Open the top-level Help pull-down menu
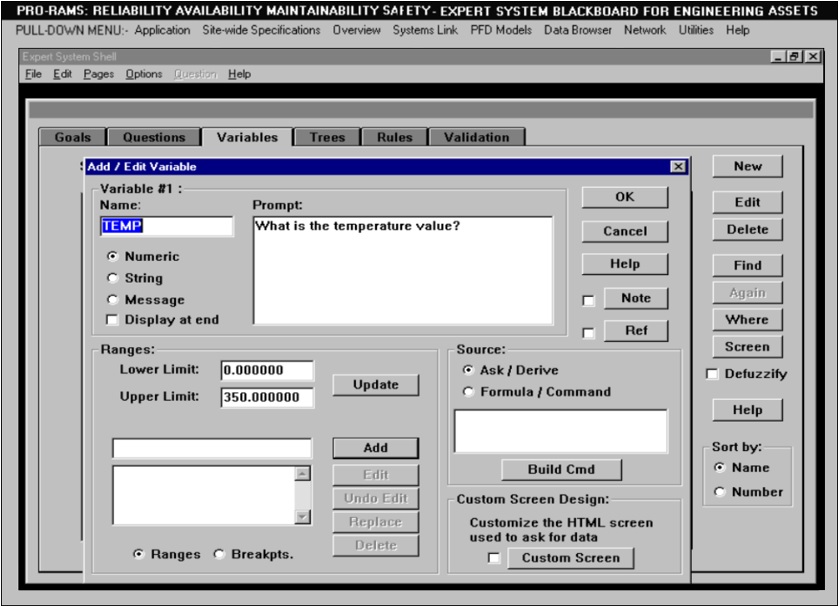Image resolution: width=839 pixels, height=607 pixels. 737,30
